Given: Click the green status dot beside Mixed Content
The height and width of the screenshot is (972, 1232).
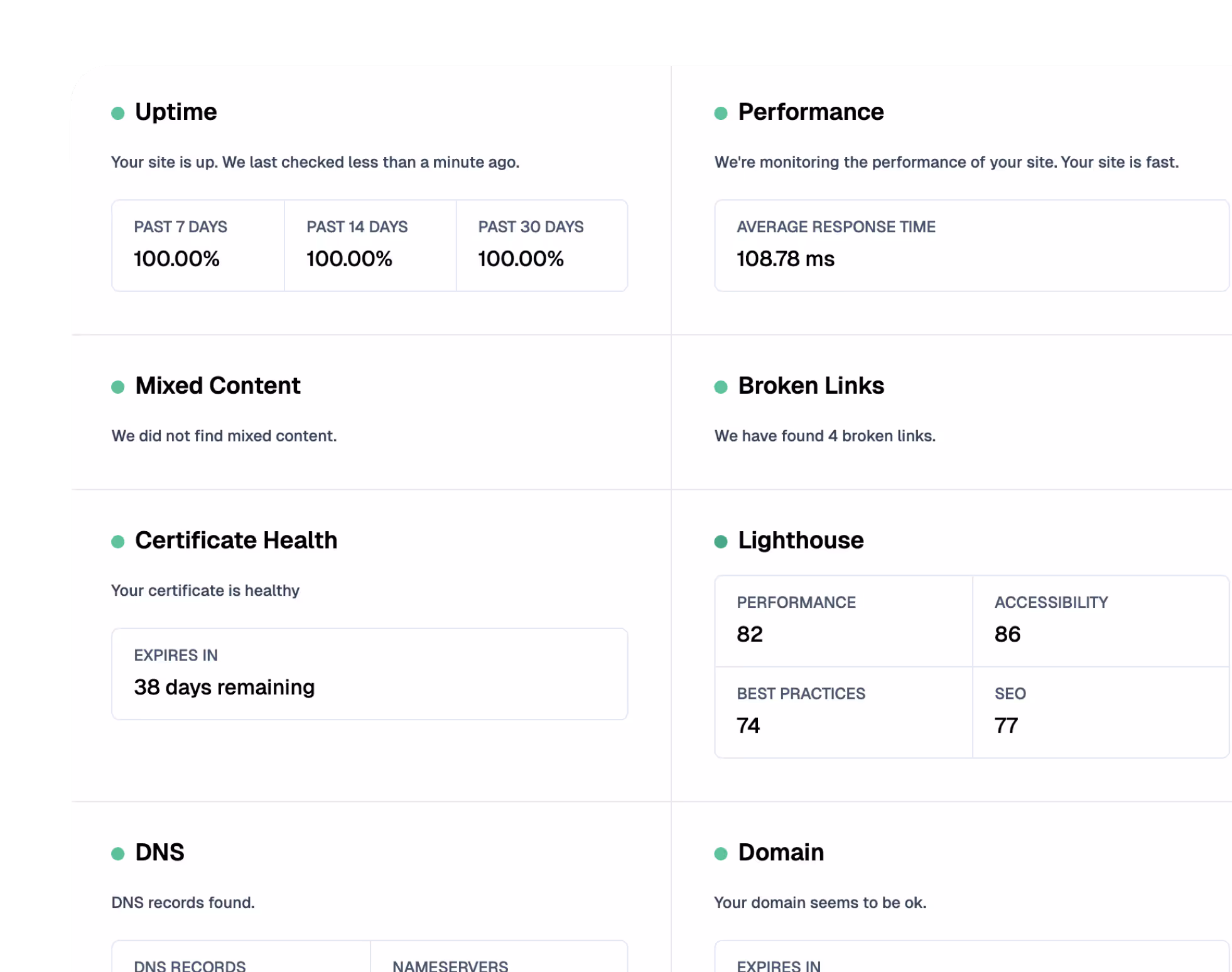Looking at the screenshot, I should click(x=117, y=387).
